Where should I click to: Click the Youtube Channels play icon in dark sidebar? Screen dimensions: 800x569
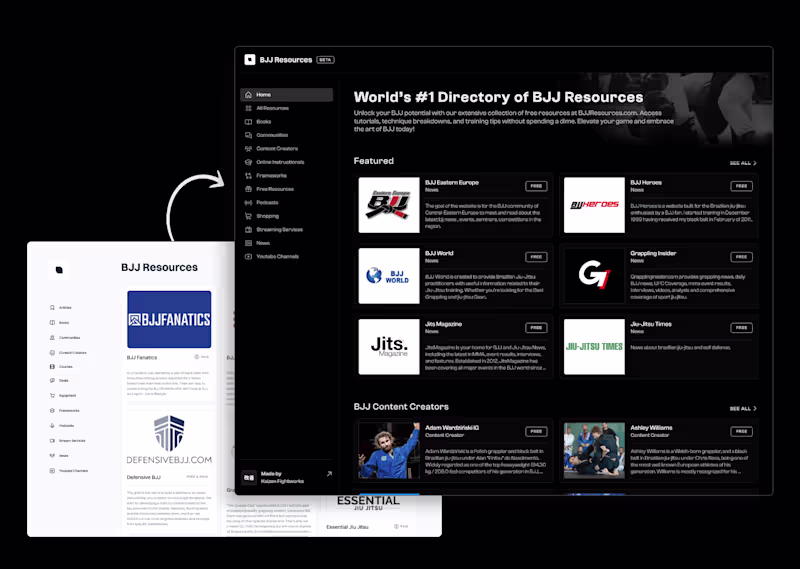pos(248,257)
